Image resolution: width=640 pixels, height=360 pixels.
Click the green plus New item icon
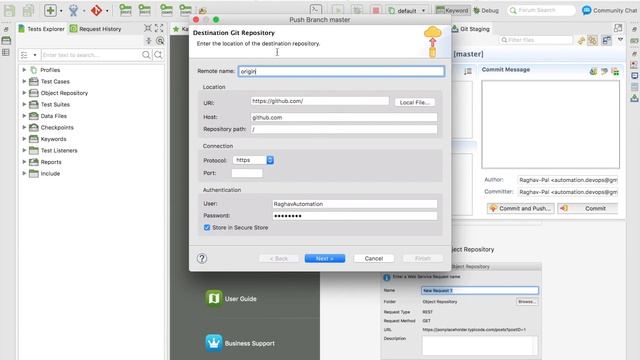click(x=50, y=10)
